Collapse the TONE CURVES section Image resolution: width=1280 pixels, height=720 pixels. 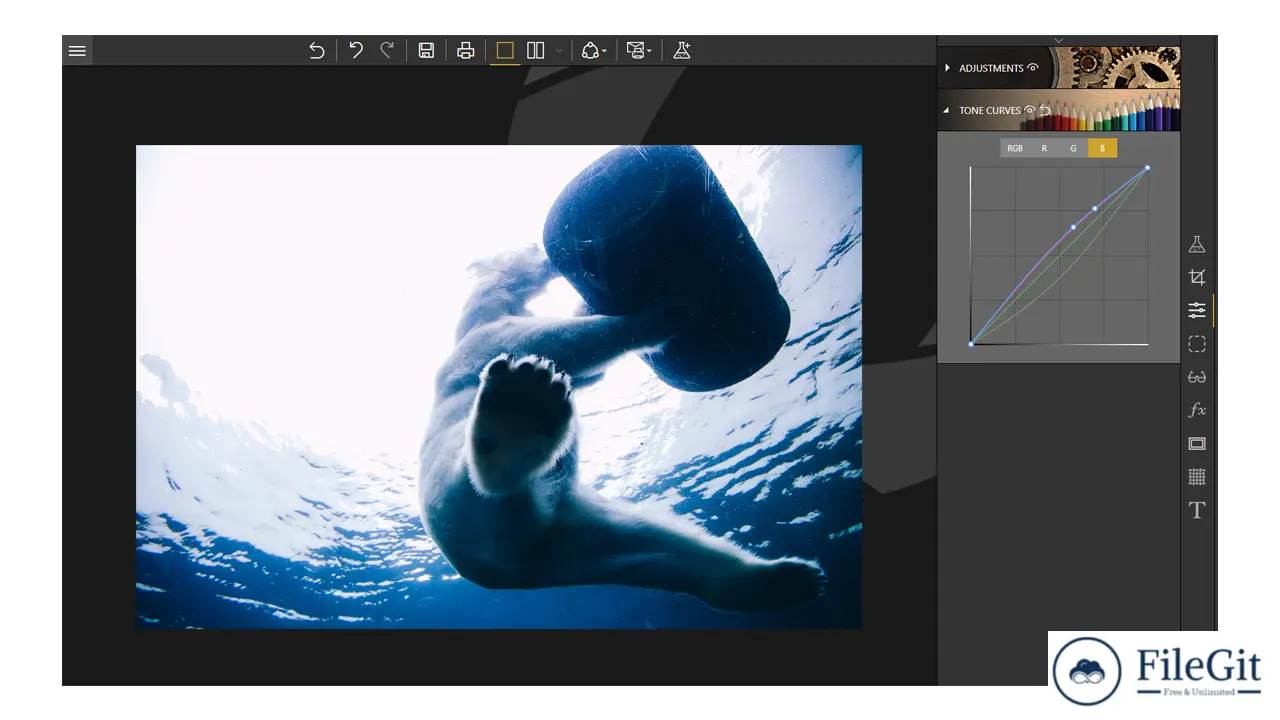947,110
